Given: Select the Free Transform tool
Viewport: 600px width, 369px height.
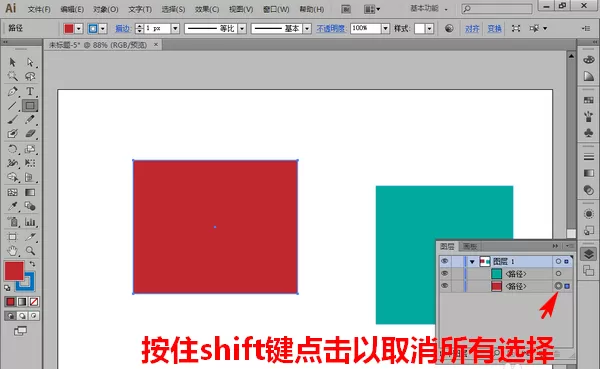Looking at the screenshot, I should (30, 163).
